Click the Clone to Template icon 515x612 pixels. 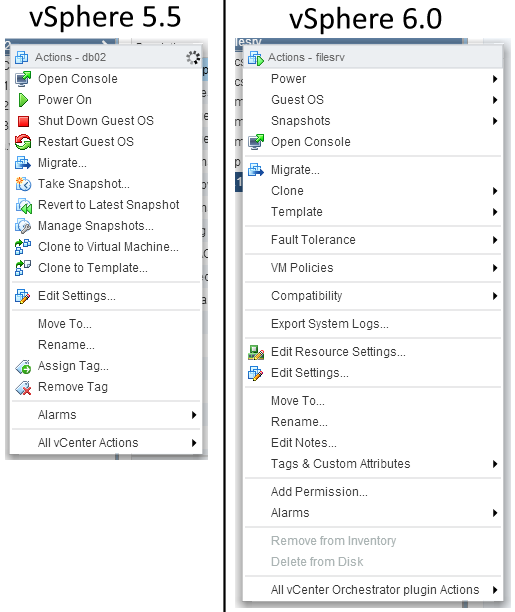click(23, 268)
